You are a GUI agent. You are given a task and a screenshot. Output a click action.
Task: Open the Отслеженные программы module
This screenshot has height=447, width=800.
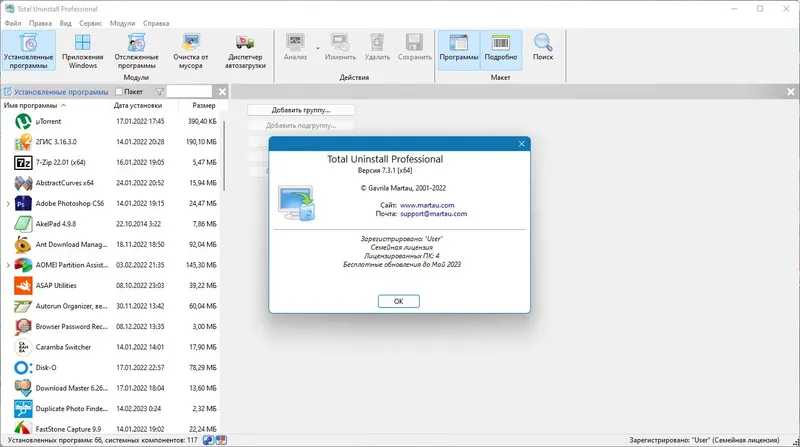[136, 51]
